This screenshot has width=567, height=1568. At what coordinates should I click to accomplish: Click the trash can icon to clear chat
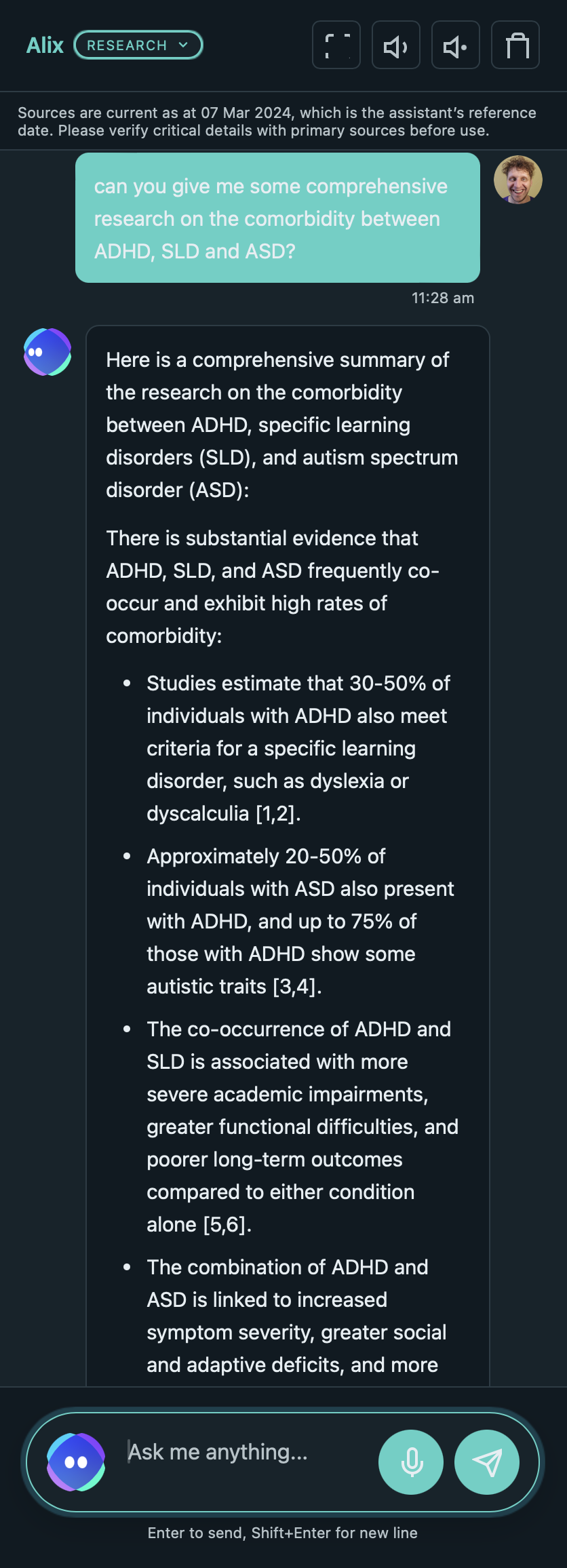coord(515,45)
